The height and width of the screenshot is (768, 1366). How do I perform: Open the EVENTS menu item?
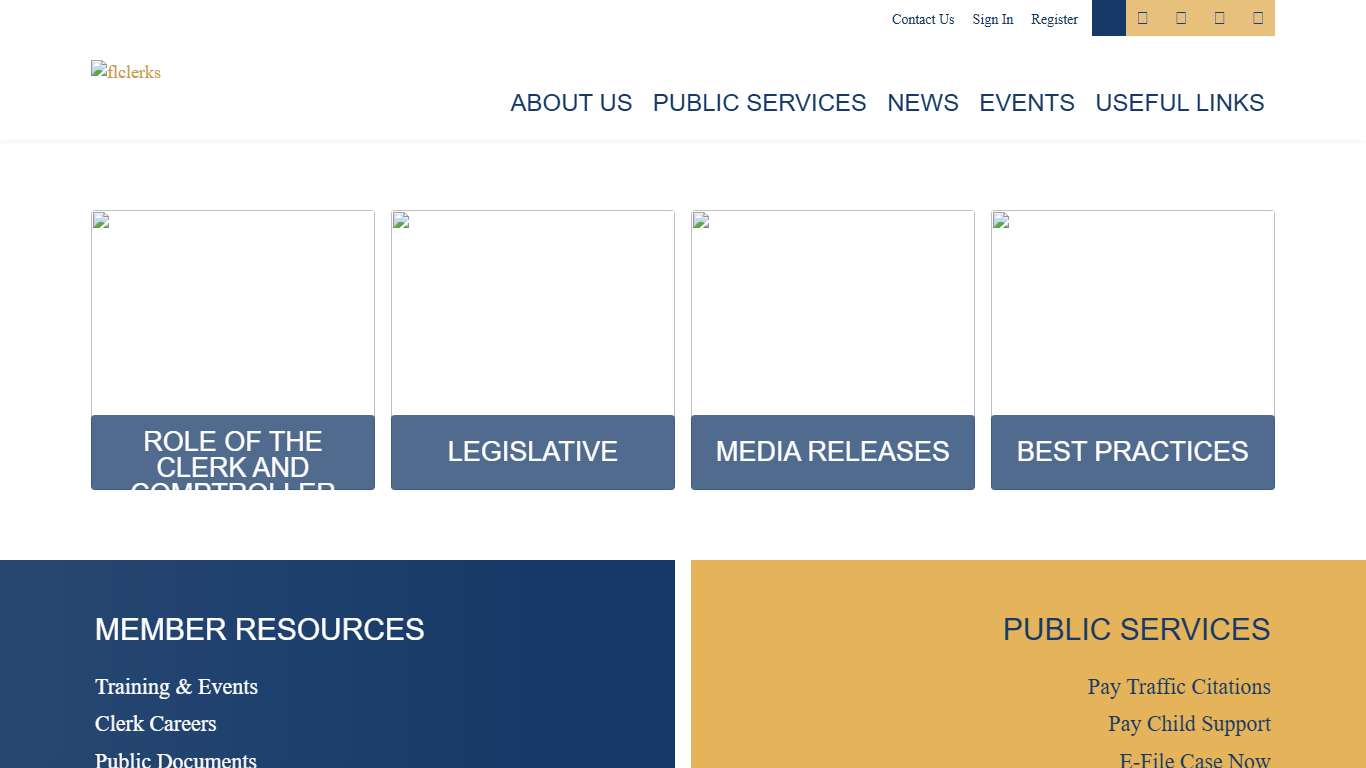(1027, 103)
